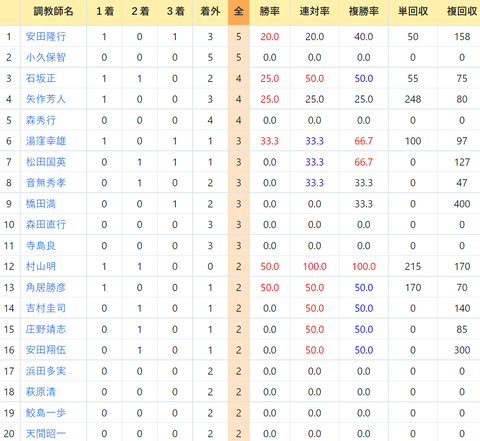Open trainer 萩原清 link

[x=41, y=392]
